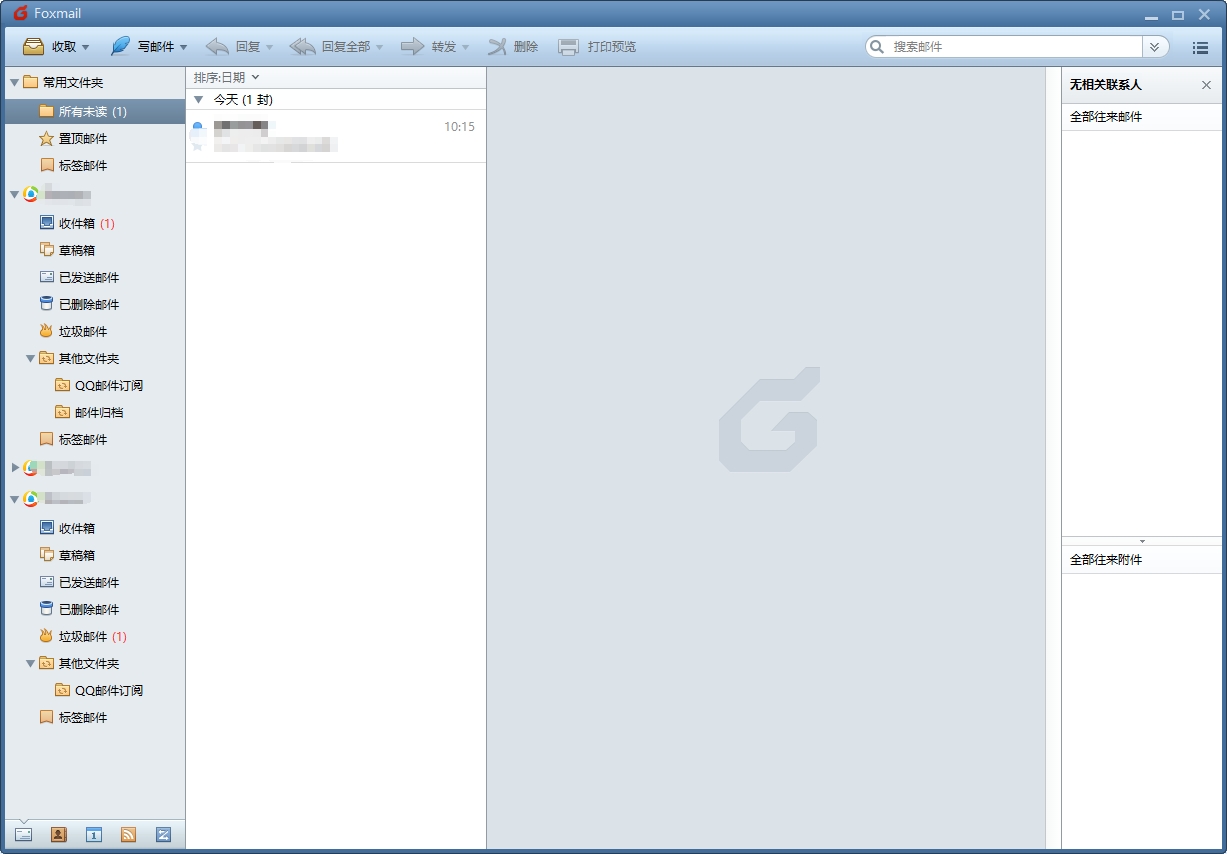Open the RSS feeds icon

[x=128, y=834]
